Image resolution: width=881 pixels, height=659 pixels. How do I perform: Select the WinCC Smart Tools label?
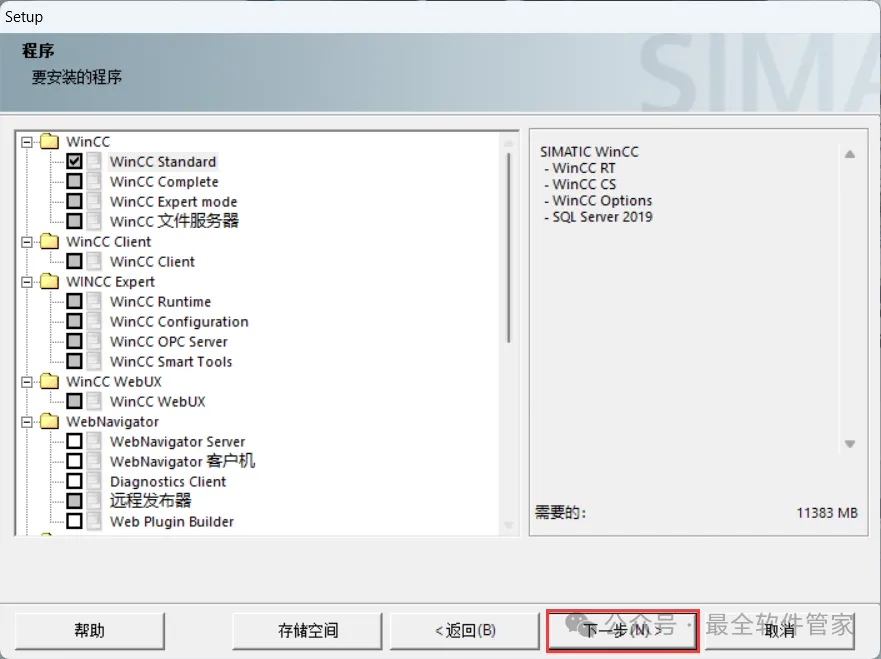point(171,362)
